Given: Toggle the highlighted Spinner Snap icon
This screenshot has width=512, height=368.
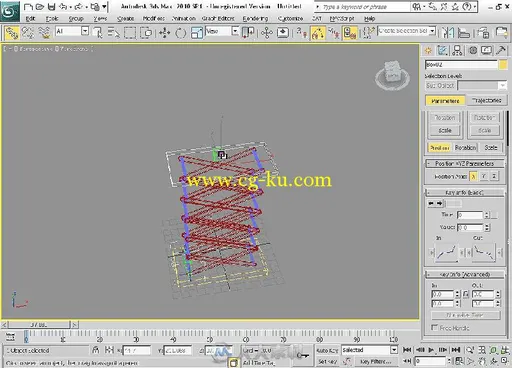Looking at the screenshot, I should (350, 33).
